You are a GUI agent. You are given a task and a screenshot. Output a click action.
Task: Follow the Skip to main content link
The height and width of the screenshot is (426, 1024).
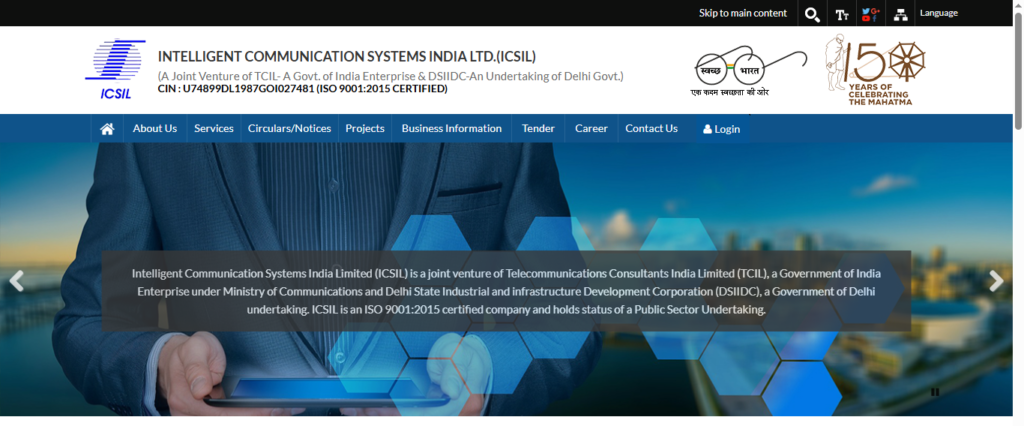pos(743,13)
